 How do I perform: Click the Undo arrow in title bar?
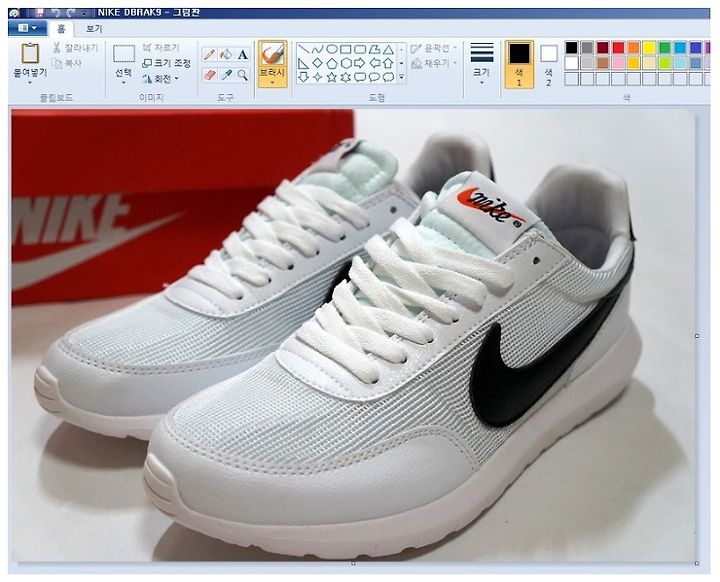tap(55, 12)
